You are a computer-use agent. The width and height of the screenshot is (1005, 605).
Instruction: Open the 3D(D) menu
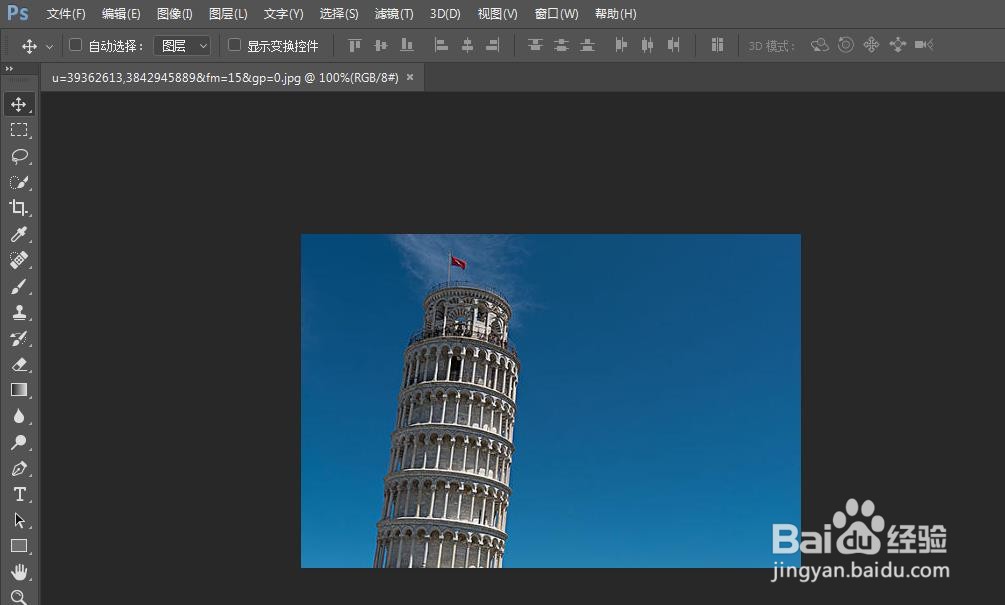click(x=445, y=13)
